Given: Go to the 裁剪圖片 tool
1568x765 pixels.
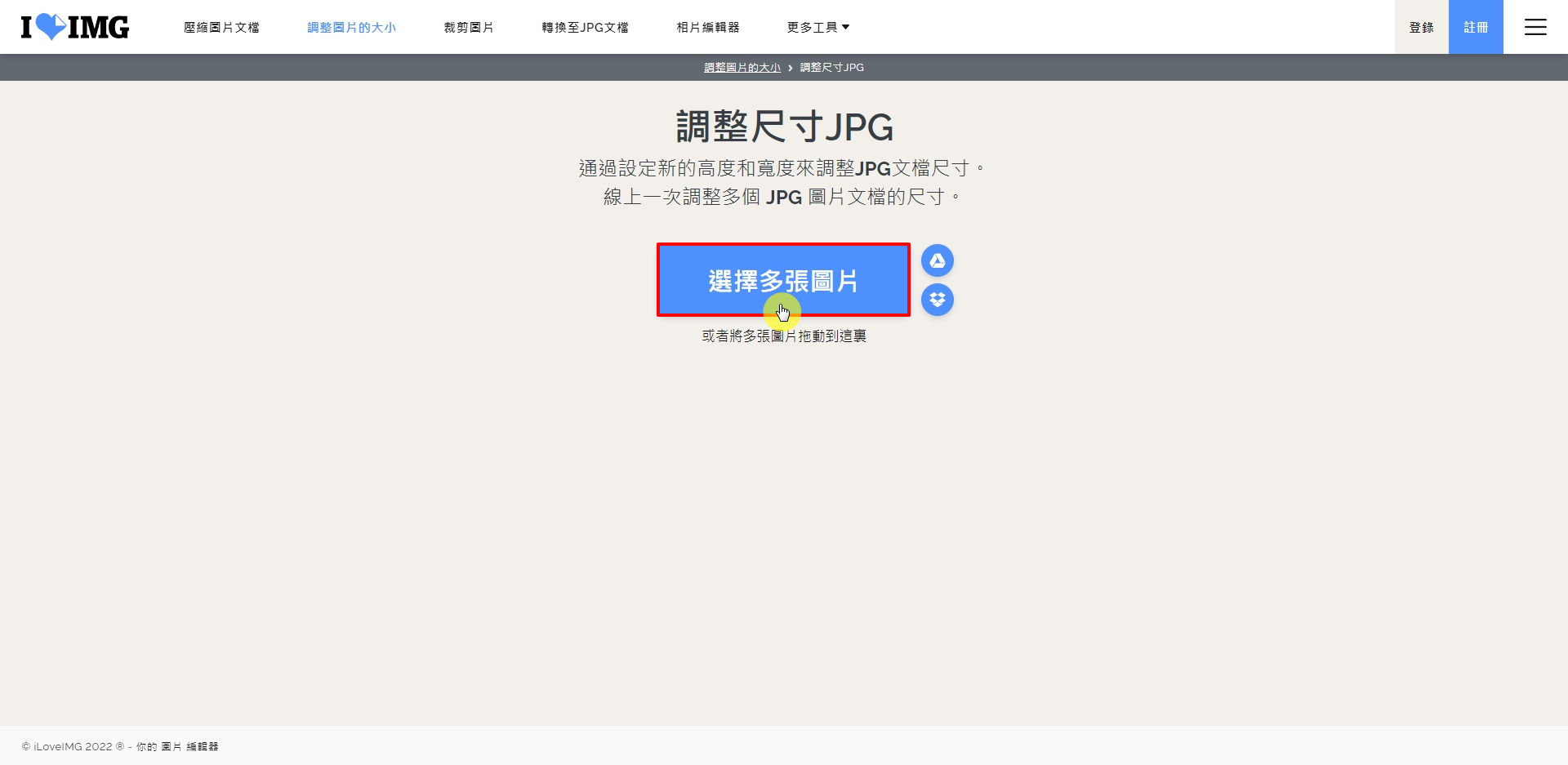Looking at the screenshot, I should click(469, 27).
